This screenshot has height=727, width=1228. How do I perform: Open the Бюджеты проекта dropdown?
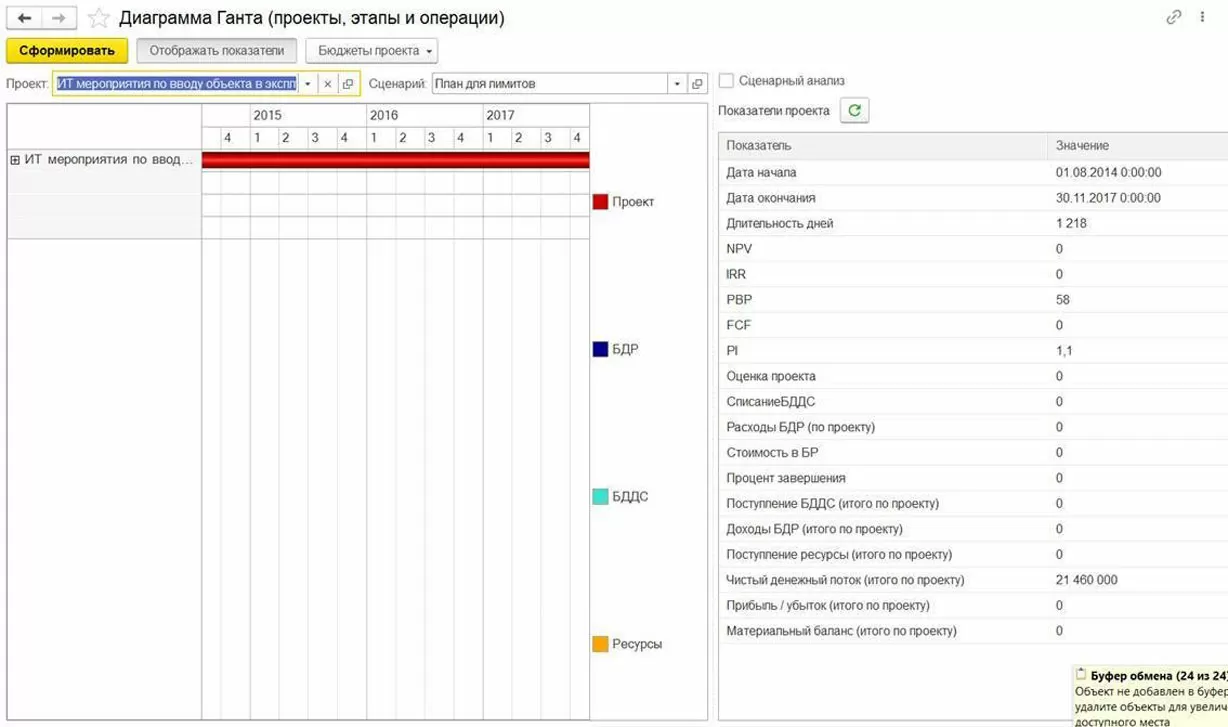[x=371, y=51]
